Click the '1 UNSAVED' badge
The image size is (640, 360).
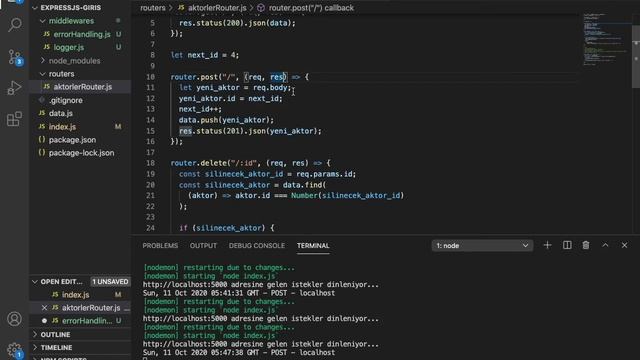(x=110, y=282)
